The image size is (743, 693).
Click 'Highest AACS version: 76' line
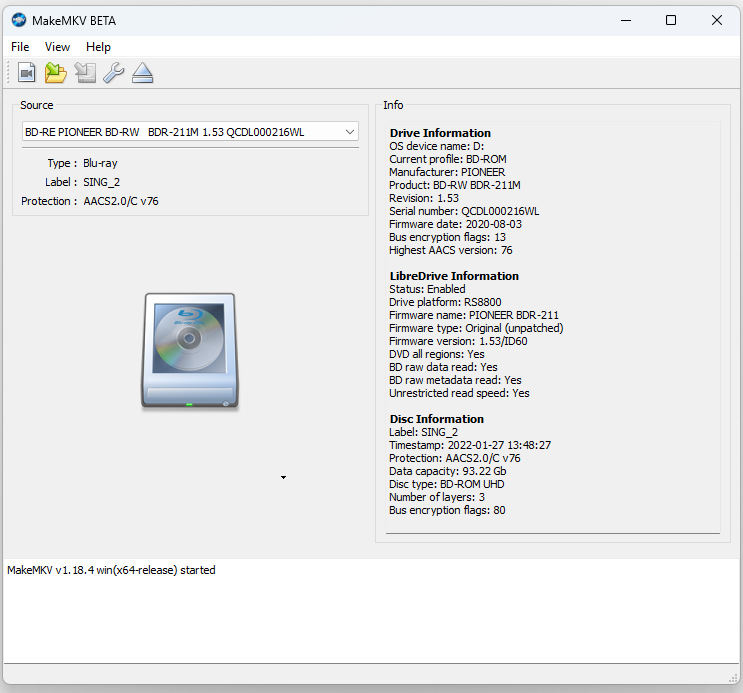[451, 250]
